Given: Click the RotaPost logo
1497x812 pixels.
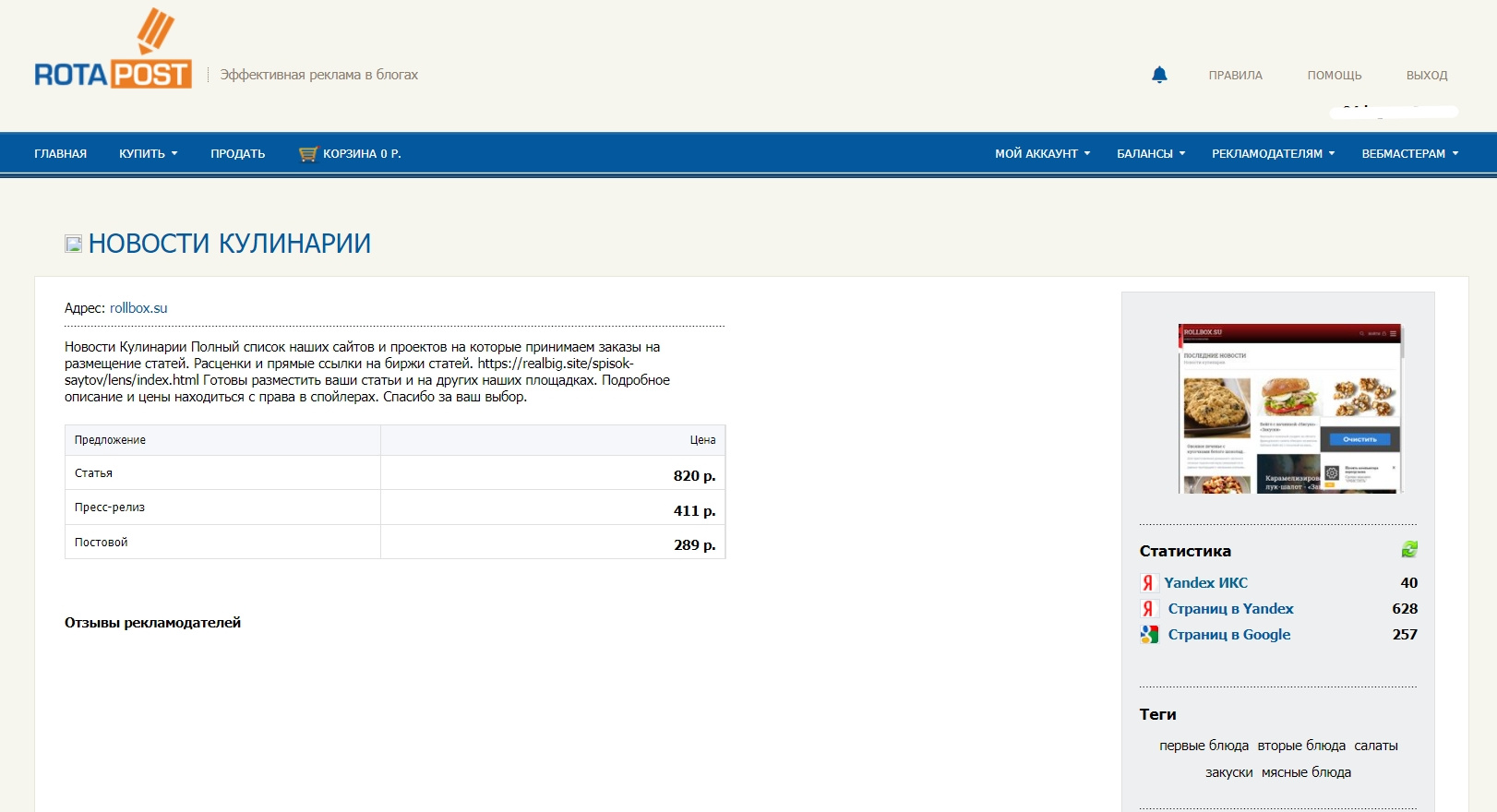Looking at the screenshot, I should [x=113, y=49].
